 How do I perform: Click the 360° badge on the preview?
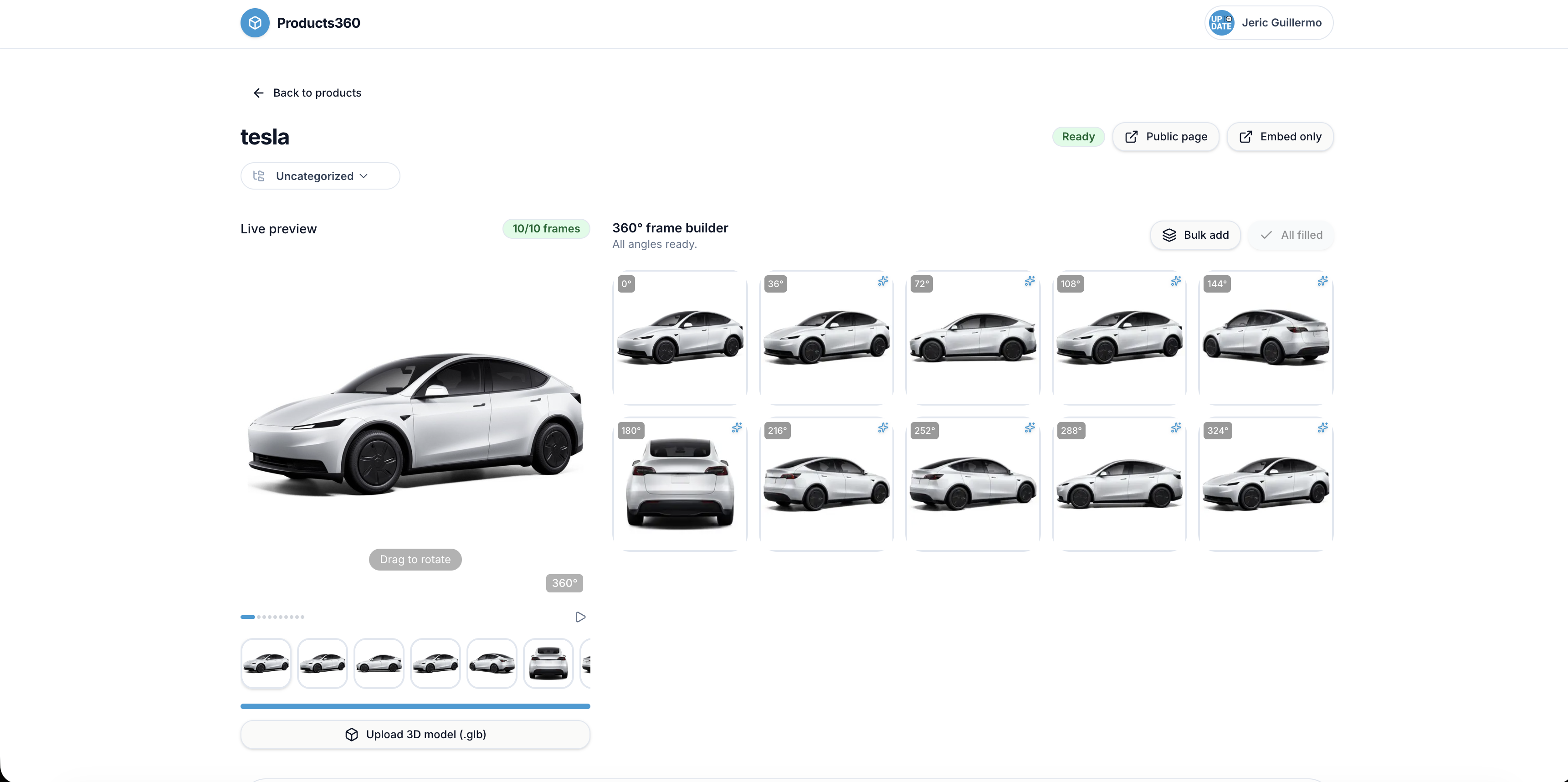564,583
